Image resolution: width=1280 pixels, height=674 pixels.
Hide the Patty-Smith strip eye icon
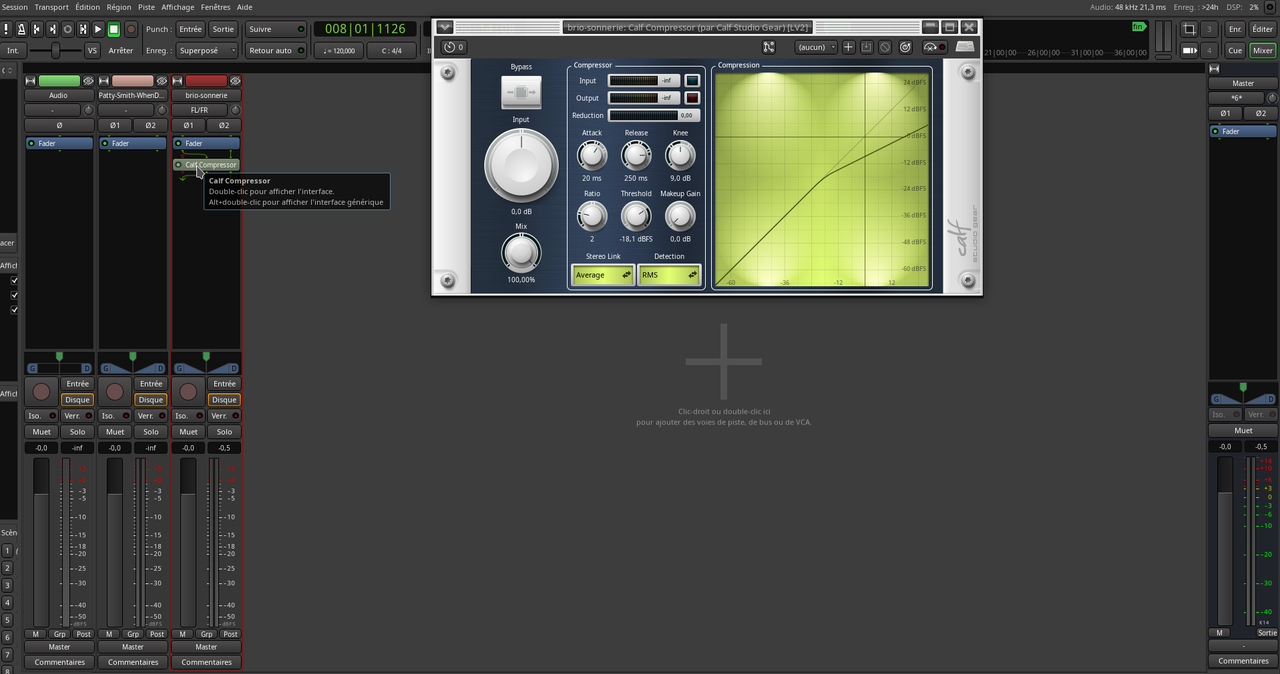162,80
